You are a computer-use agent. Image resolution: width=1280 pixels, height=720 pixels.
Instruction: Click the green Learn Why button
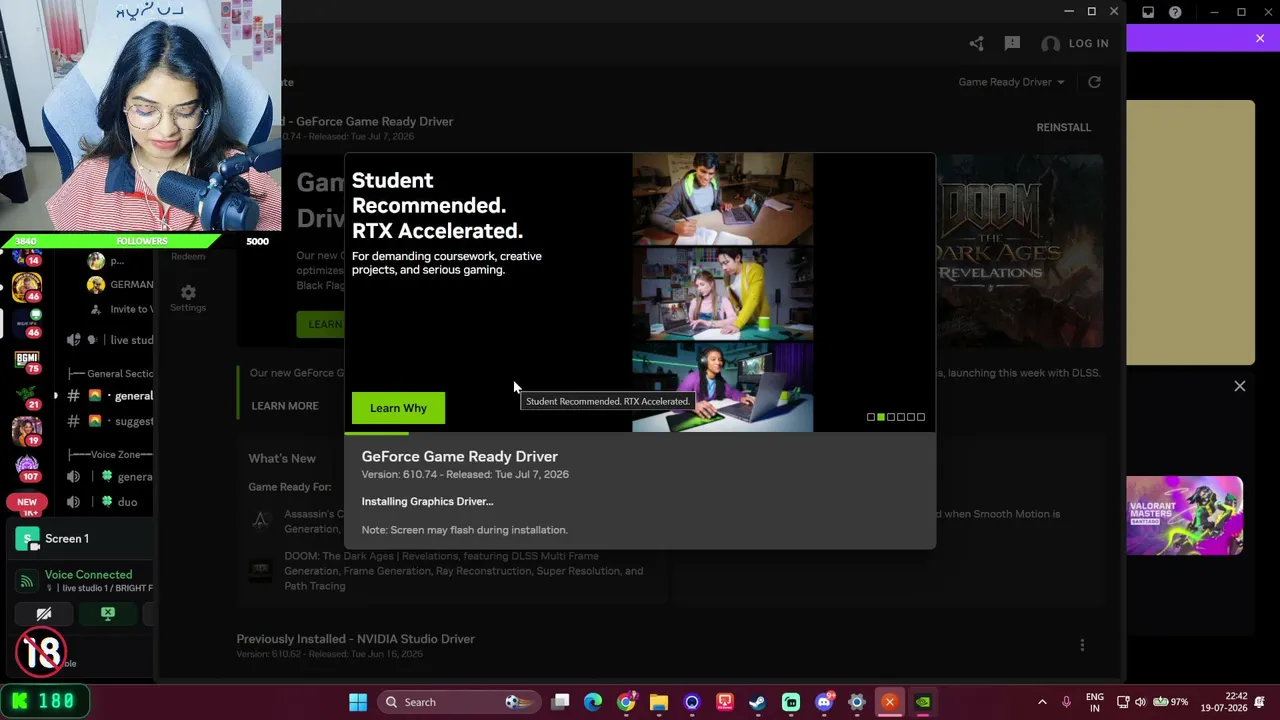tap(398, 408)
